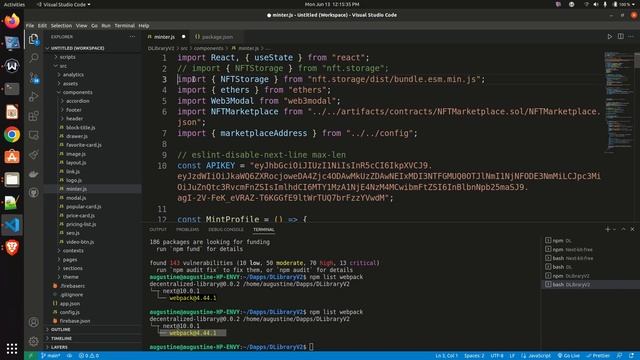The image size is (640, 360).
Task: Click the feedback icon in status bar
Action: pos(619,356)
